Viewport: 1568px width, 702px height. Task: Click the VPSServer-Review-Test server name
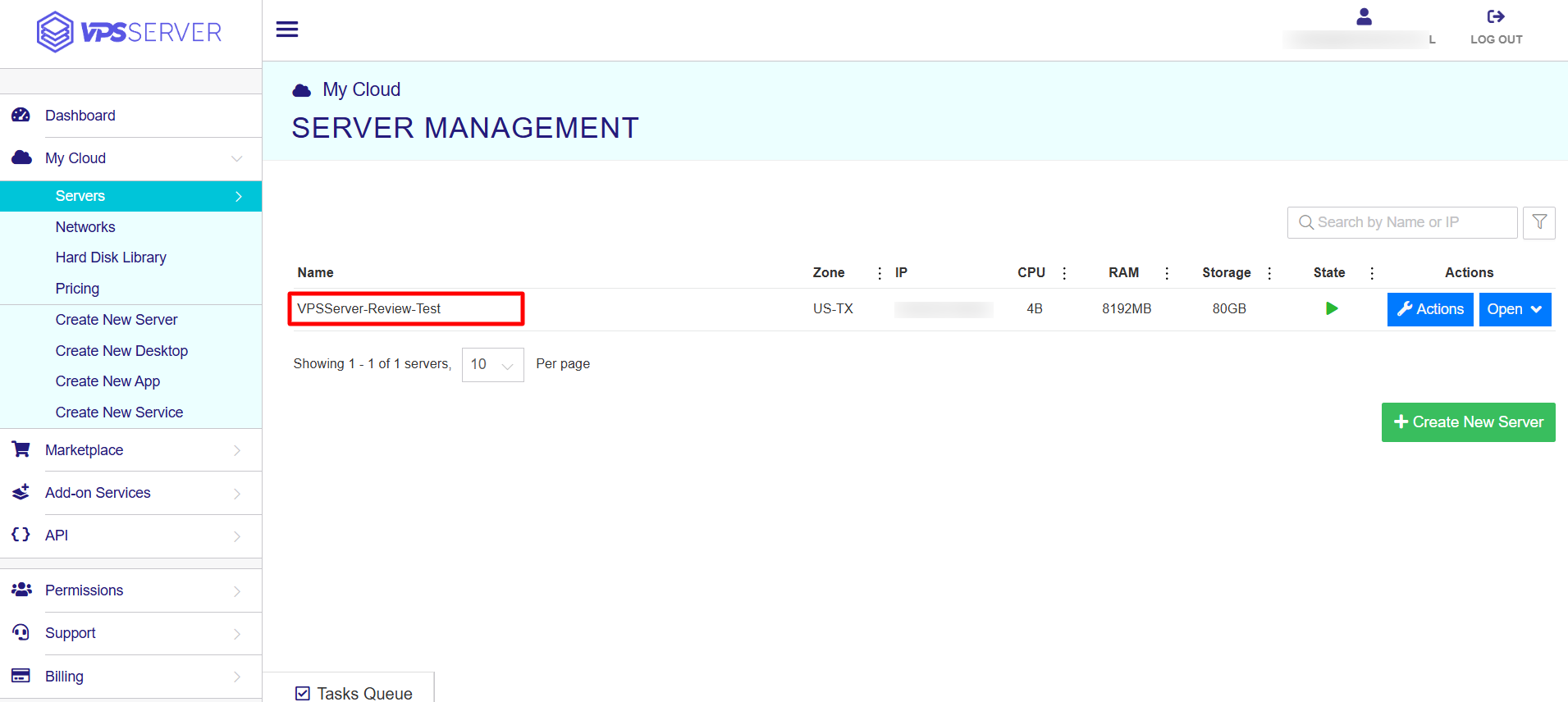click(x=369, y=308)
